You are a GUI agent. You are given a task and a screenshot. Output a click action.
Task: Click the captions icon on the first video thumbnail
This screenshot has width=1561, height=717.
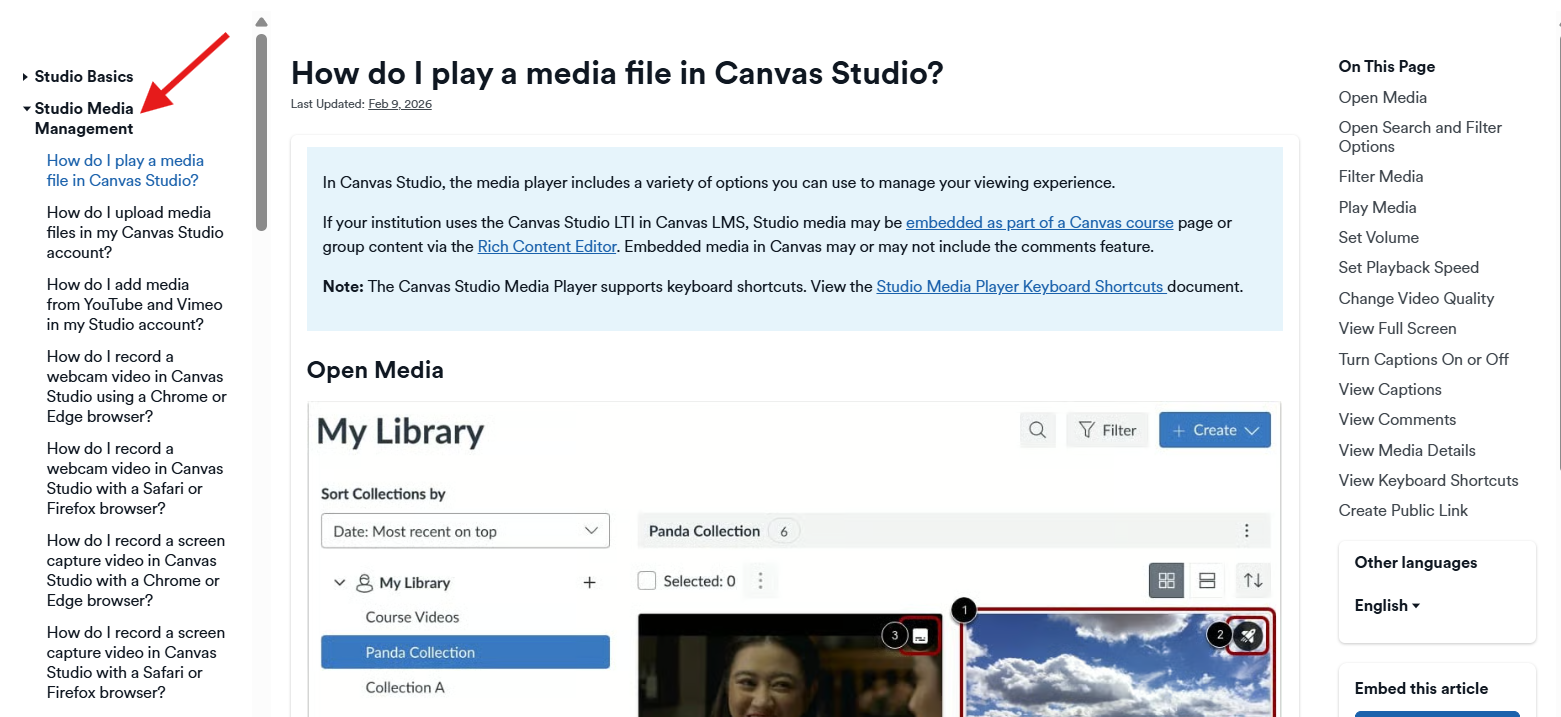tap(920, 635)
